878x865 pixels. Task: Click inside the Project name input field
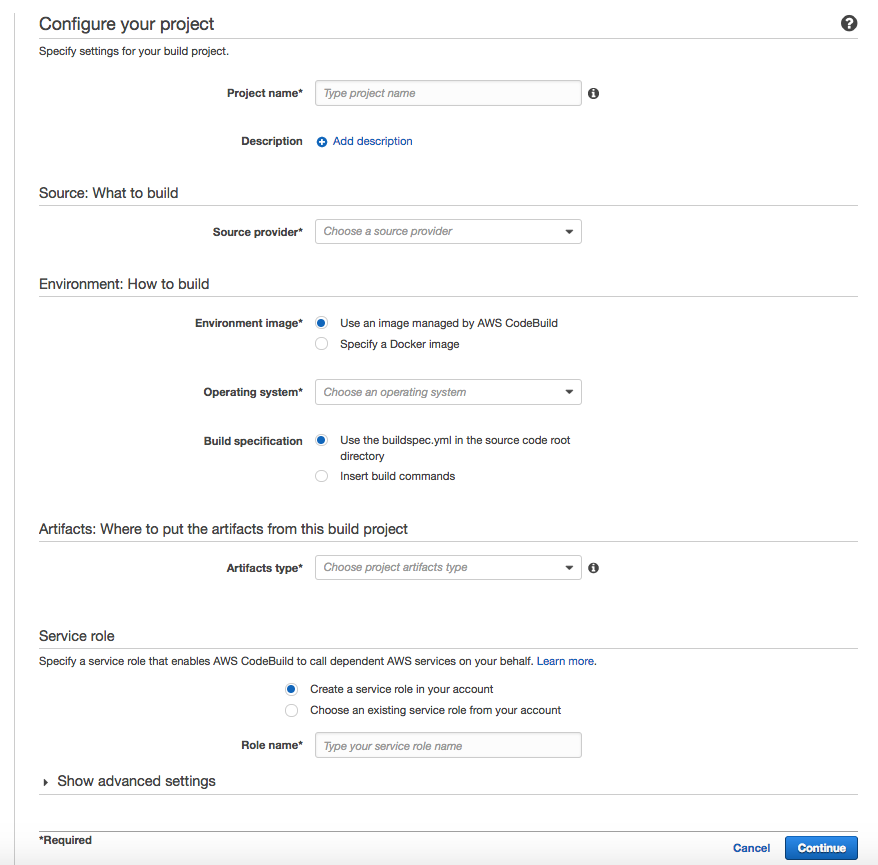coord(448,93)
